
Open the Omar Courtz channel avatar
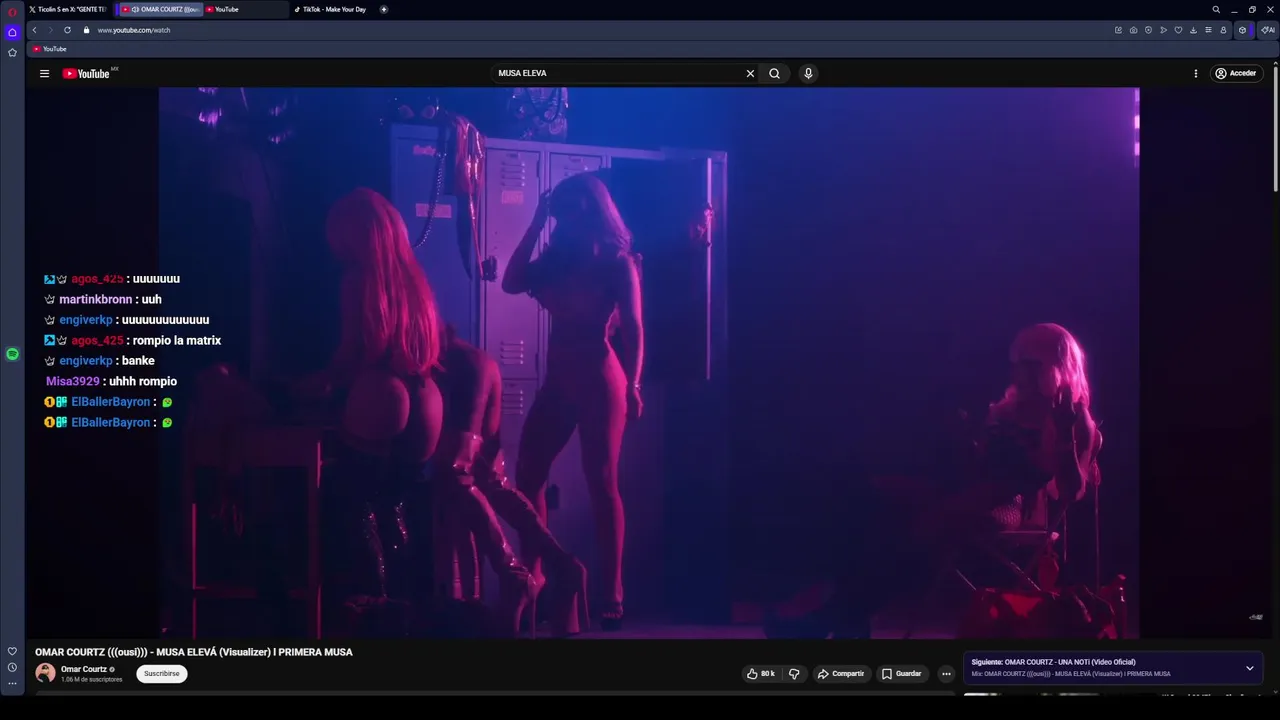[45, 673]
